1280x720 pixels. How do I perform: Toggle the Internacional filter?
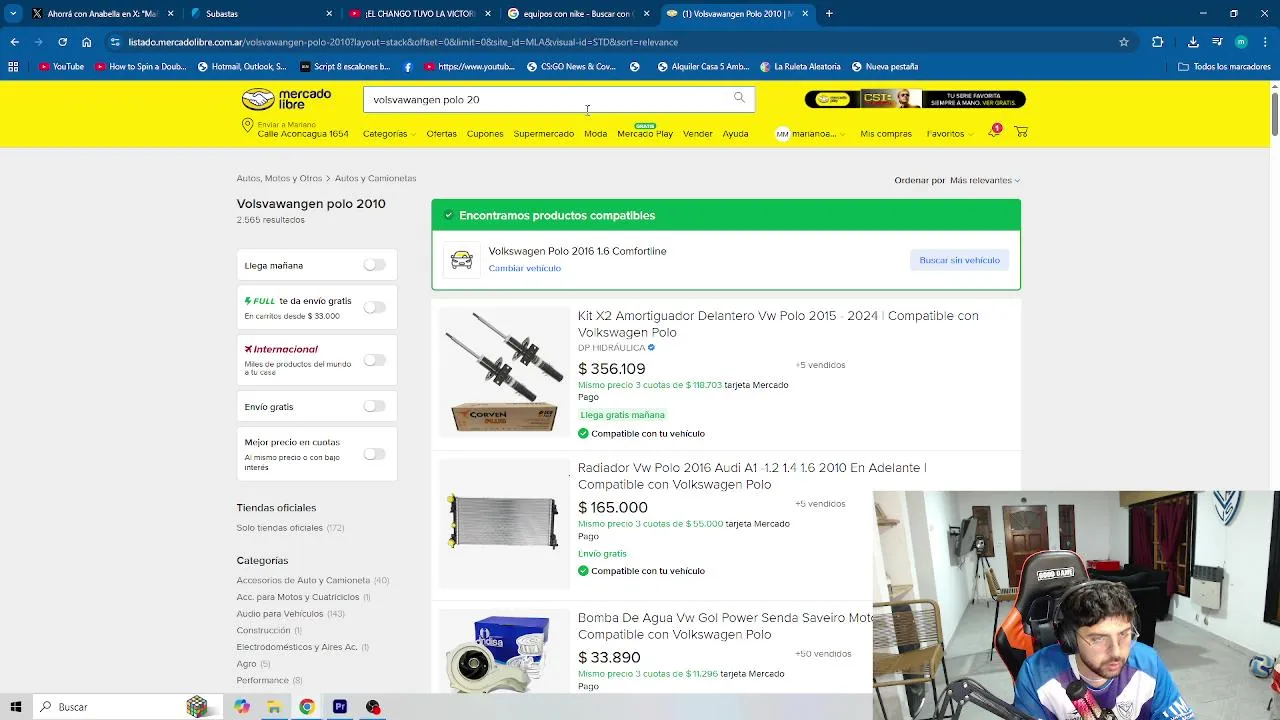(x=374, y=360)
